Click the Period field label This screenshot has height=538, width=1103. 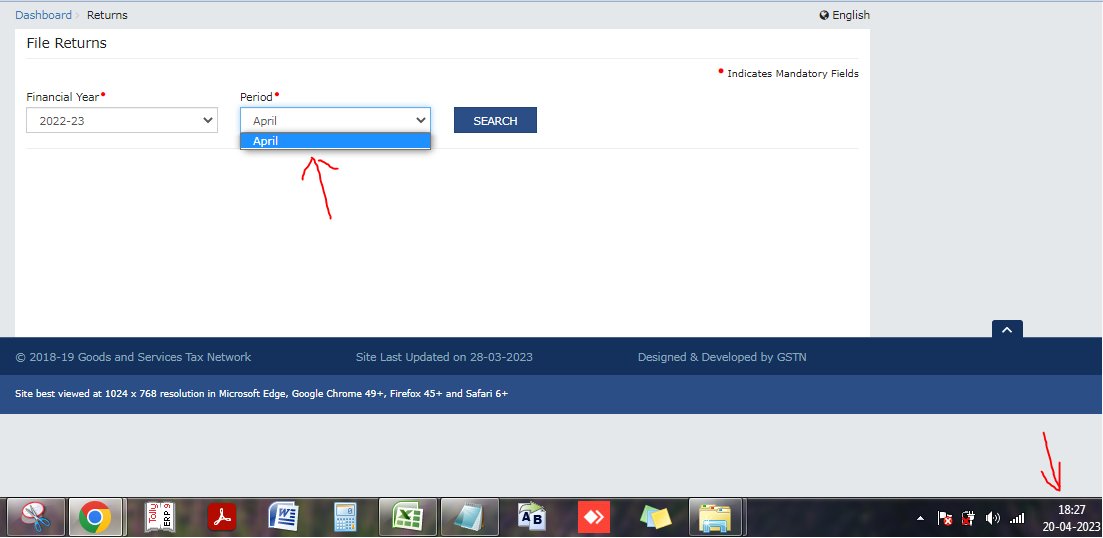256,97
